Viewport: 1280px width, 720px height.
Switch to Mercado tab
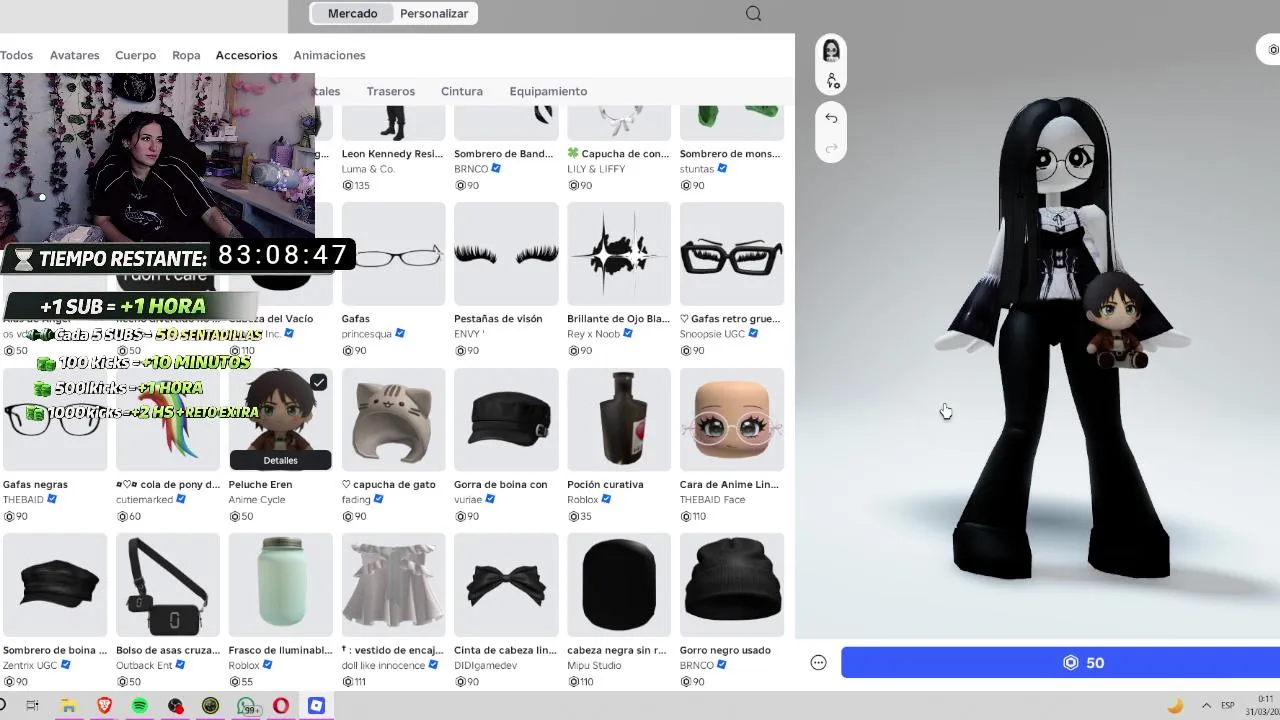(352, 13)
